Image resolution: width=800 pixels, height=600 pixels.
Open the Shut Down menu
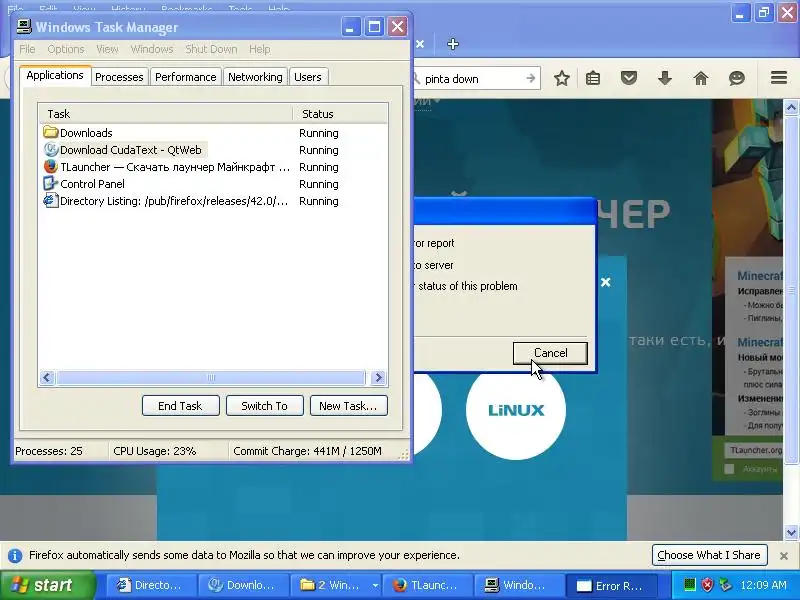(211, 49)
